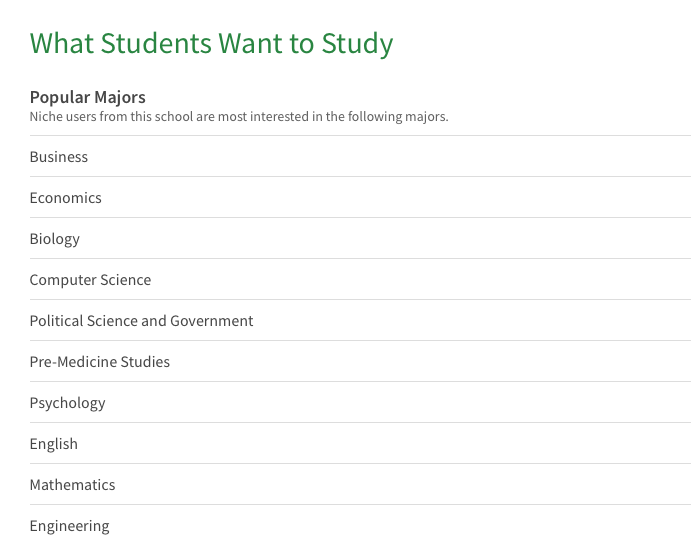Click the word Political in the list

[x=56, y=321]
